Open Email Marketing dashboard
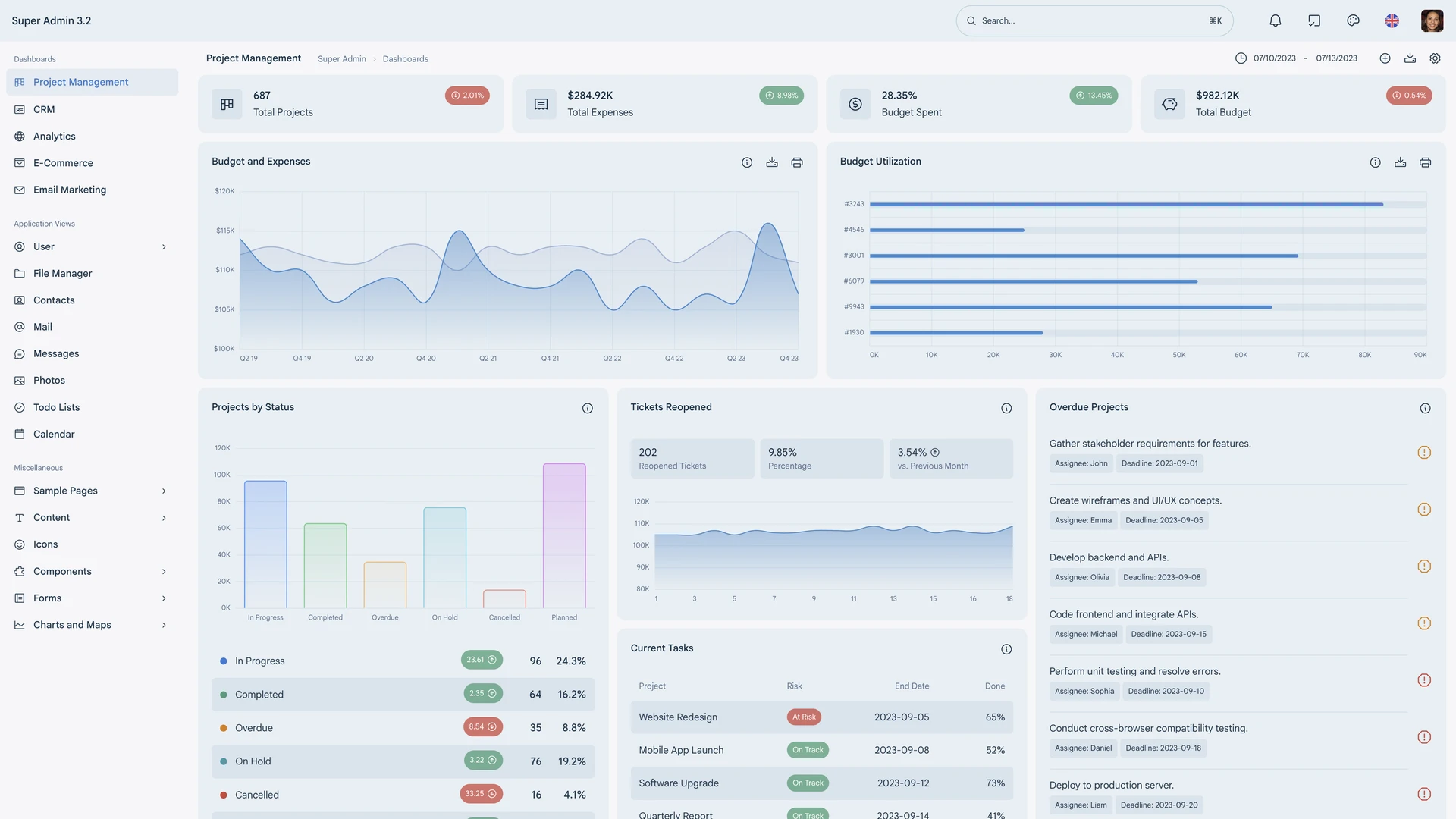The height and width of the screenshot is (819, 1456). (92, 190)
